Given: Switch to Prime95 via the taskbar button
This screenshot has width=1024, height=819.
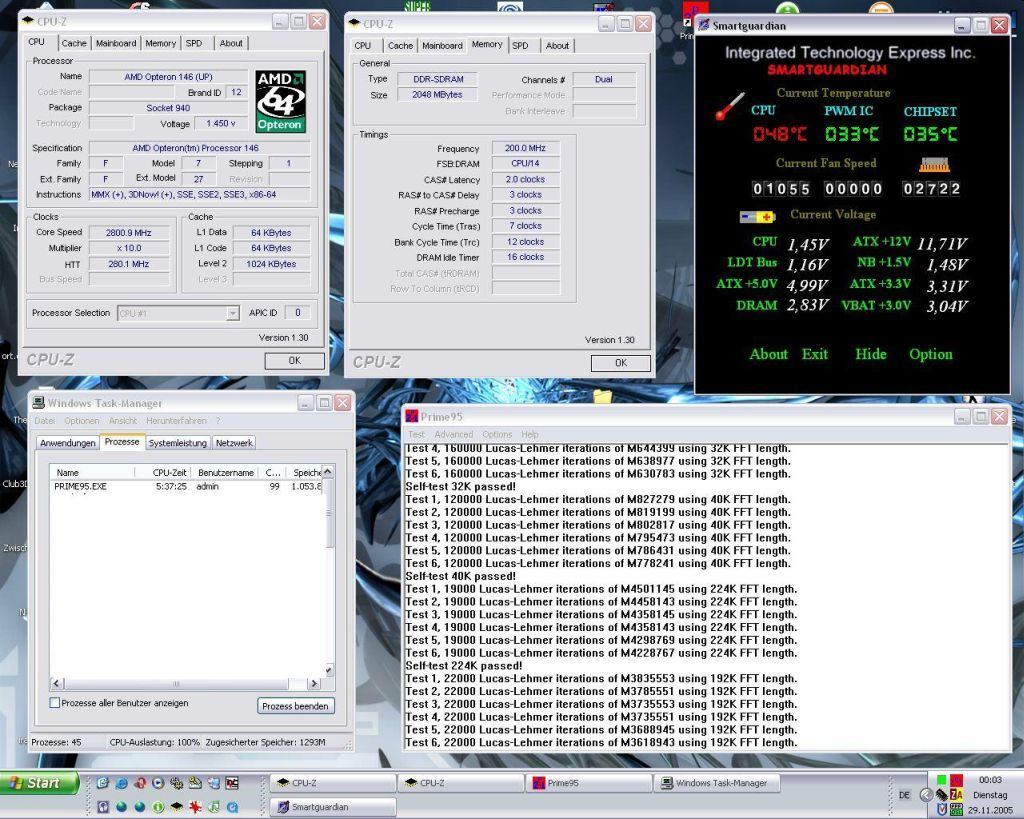Looking at the screenshot, I should click(588, 782).
